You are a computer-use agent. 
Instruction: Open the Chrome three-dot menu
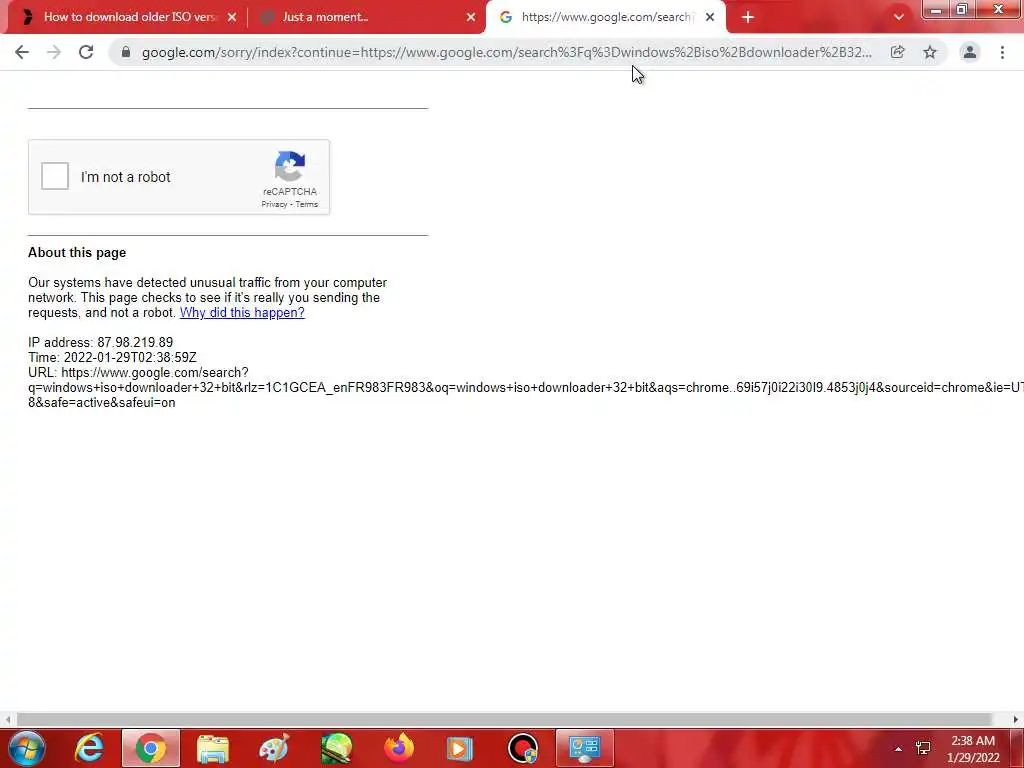coord(1002,52)
